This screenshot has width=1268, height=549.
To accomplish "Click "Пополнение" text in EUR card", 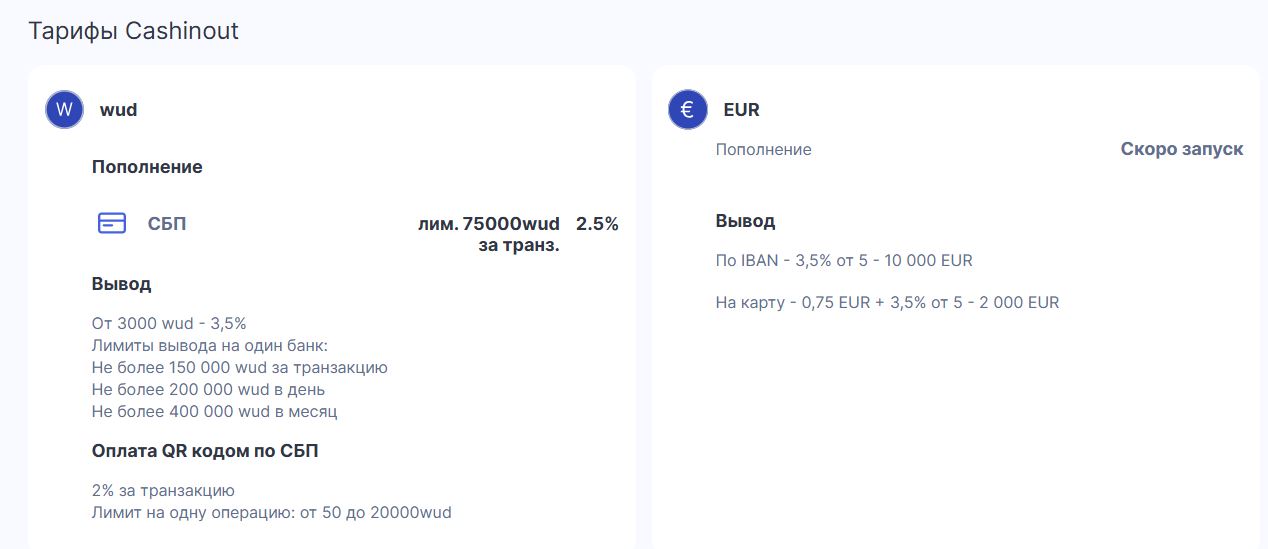I will coord(763,149).
